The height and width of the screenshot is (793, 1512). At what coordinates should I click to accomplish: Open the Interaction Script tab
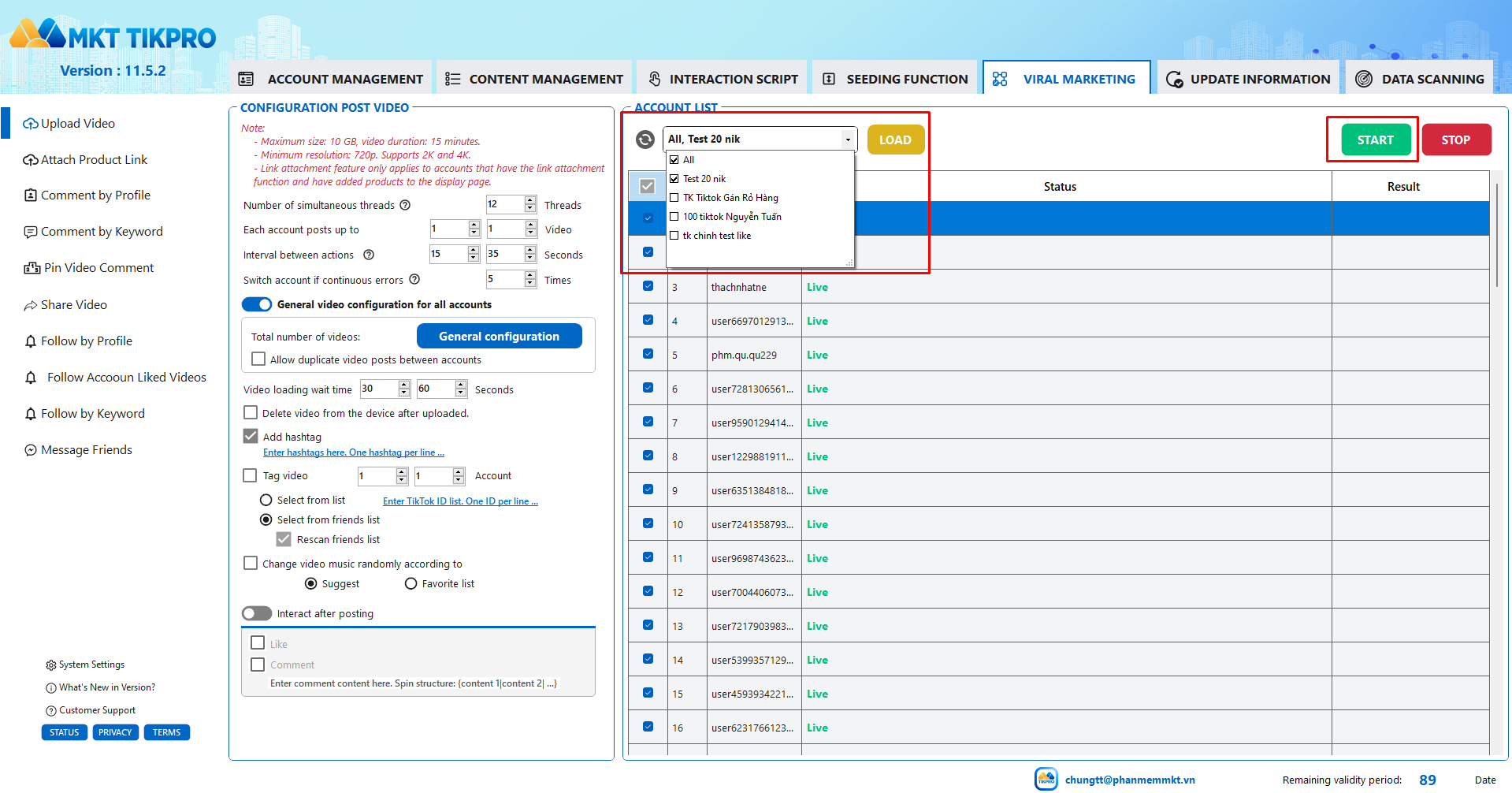(x=723, y=79)
